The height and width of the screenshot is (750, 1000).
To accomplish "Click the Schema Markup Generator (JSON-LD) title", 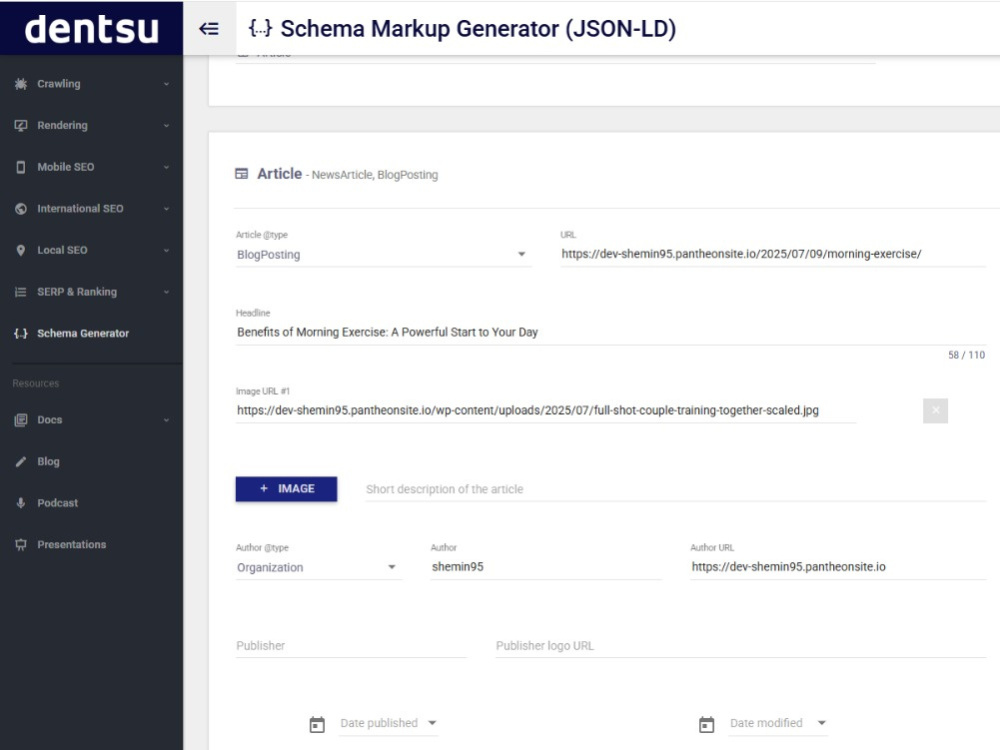I will pyautogui.click(x=478, y=29).
